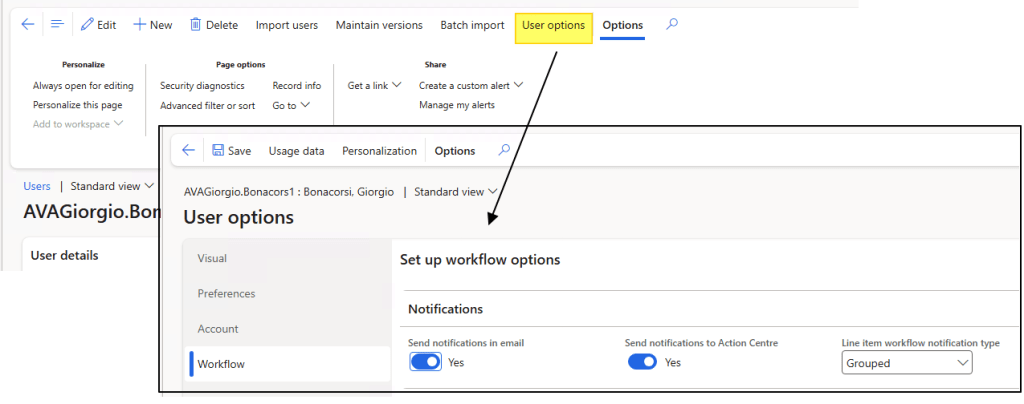
Task: Open Create a custom alert dropdown
Action: [470, 86]
